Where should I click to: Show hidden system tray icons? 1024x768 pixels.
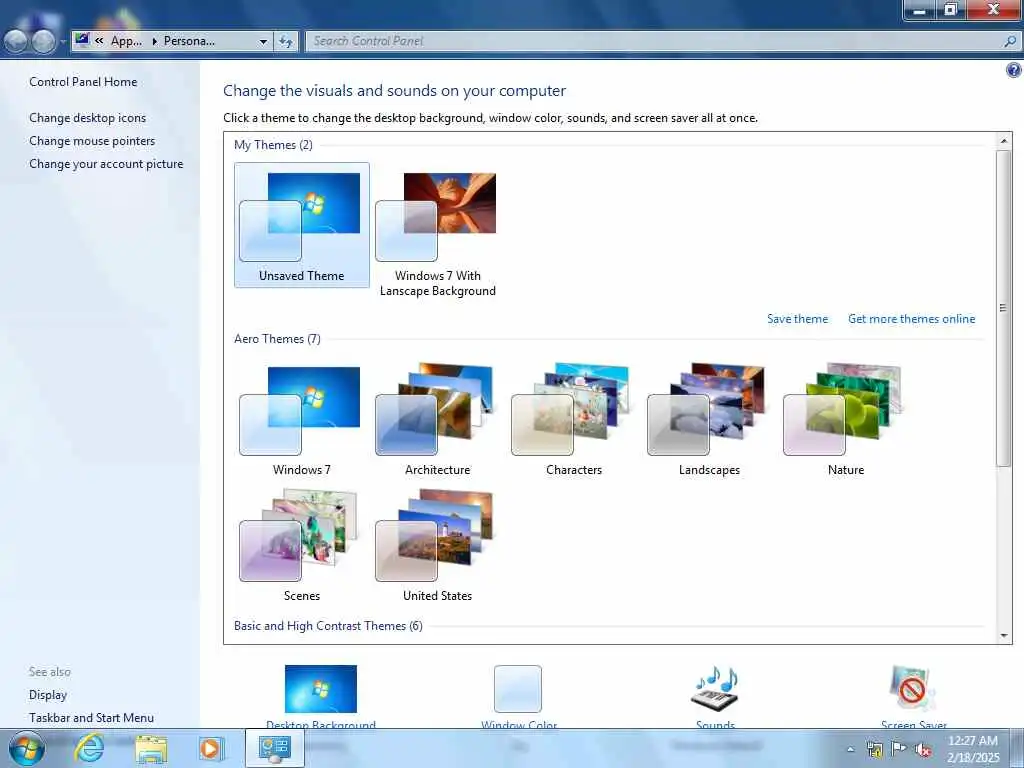[x=850, y=749]
